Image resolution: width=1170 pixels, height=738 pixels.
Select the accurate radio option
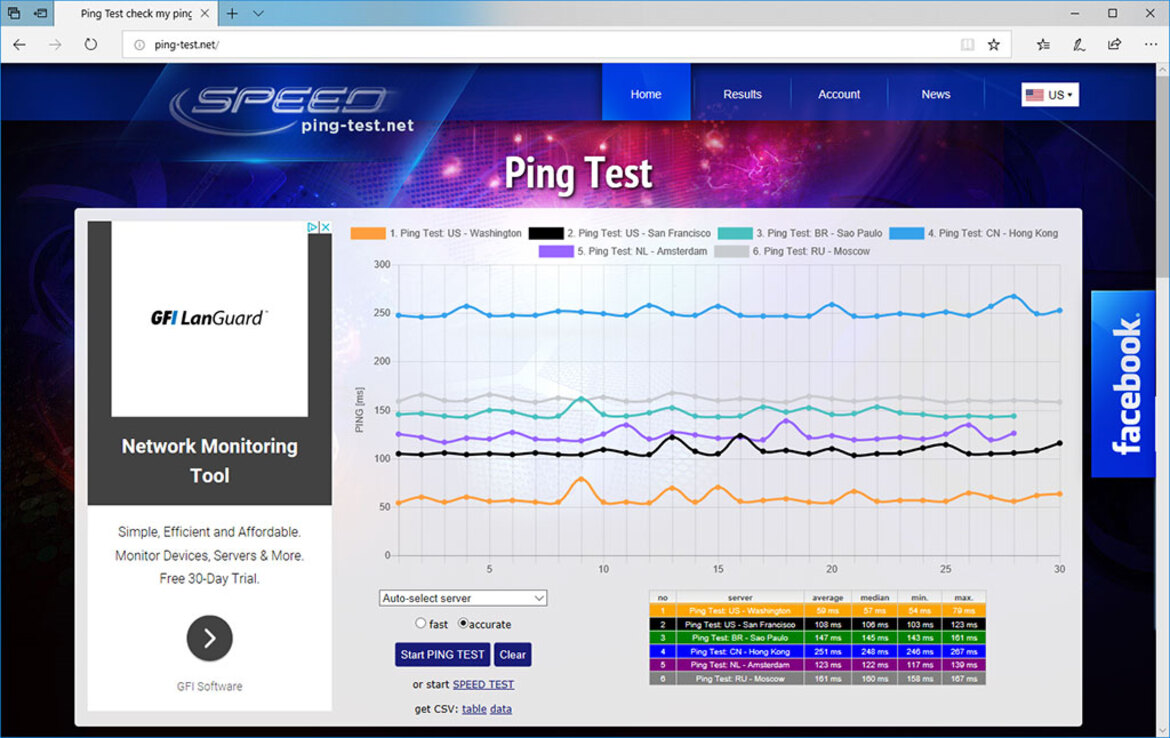463,623
